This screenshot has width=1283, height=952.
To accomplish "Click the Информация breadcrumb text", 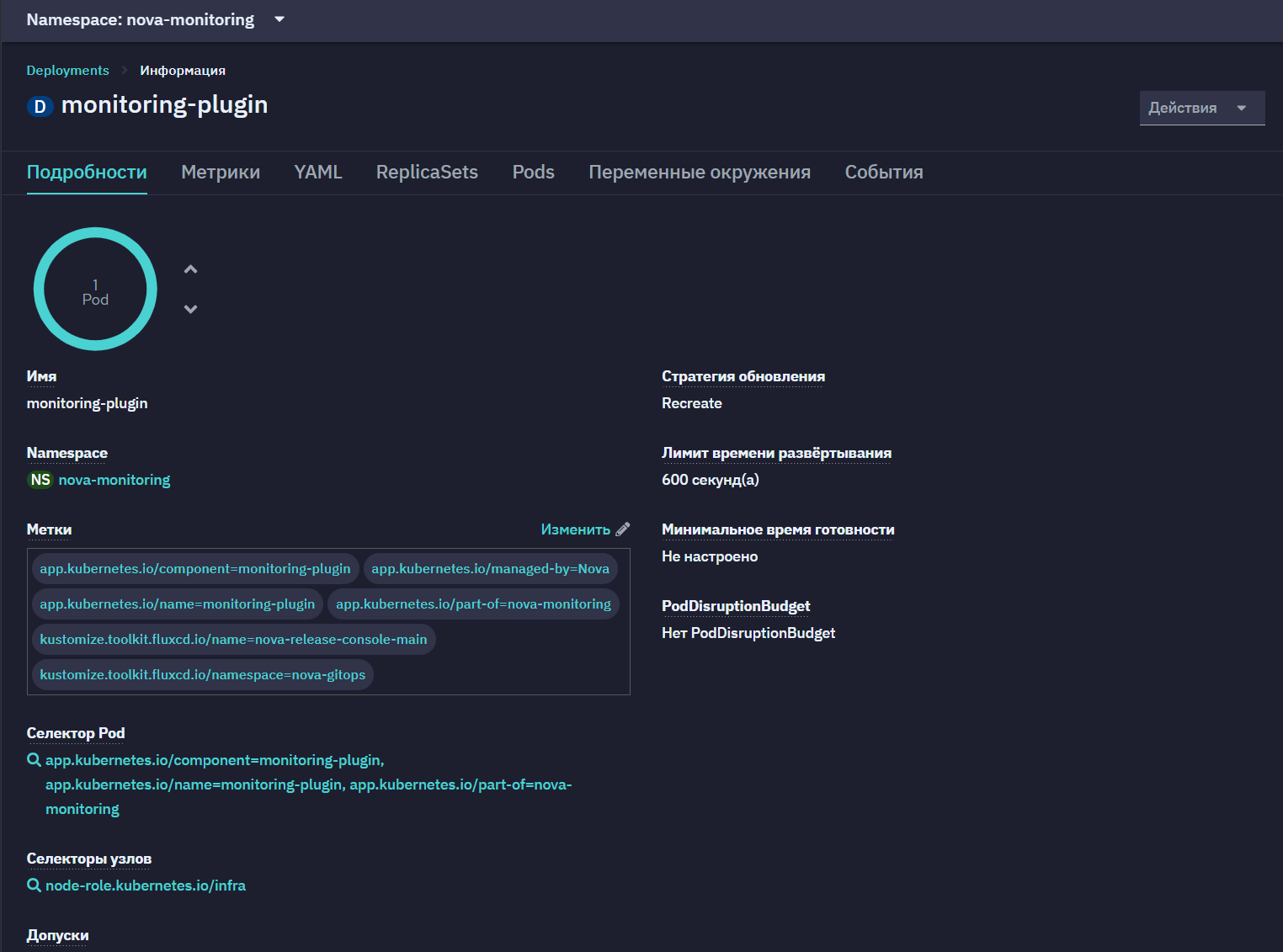I will tap(183, 71).
